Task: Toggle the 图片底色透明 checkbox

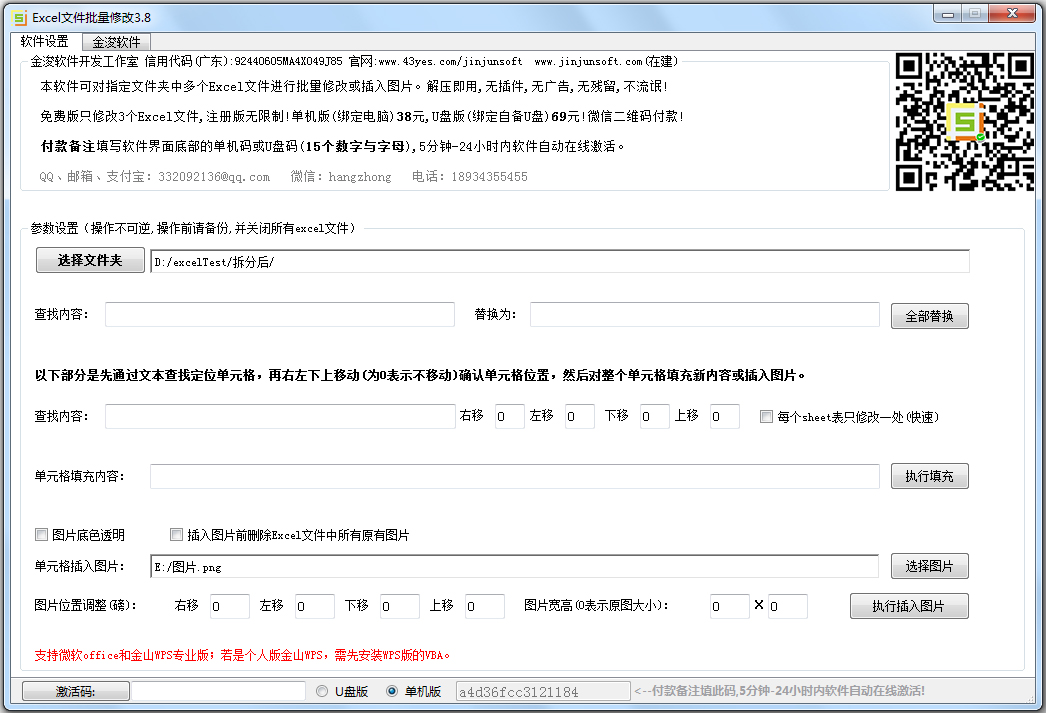Action: (x=41, y=535)
